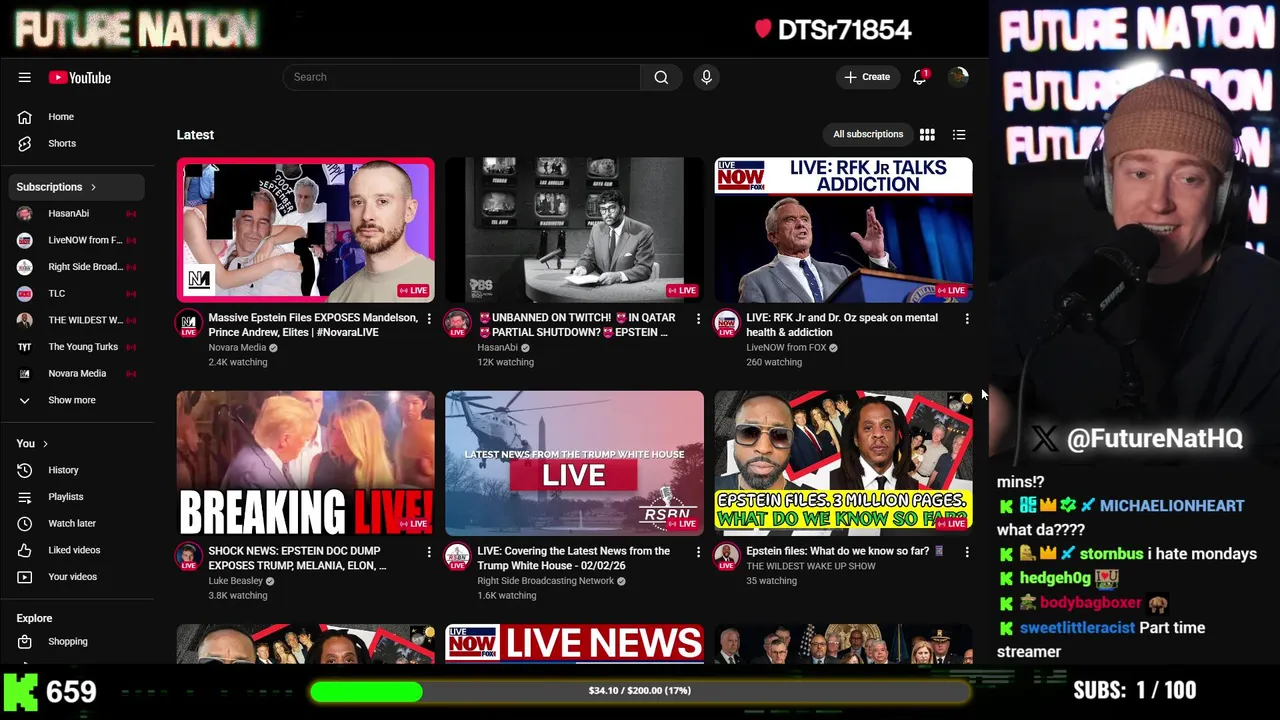
Task: Open options menu for Massive Epstein Files video
Action: click(x=429, y=318)
